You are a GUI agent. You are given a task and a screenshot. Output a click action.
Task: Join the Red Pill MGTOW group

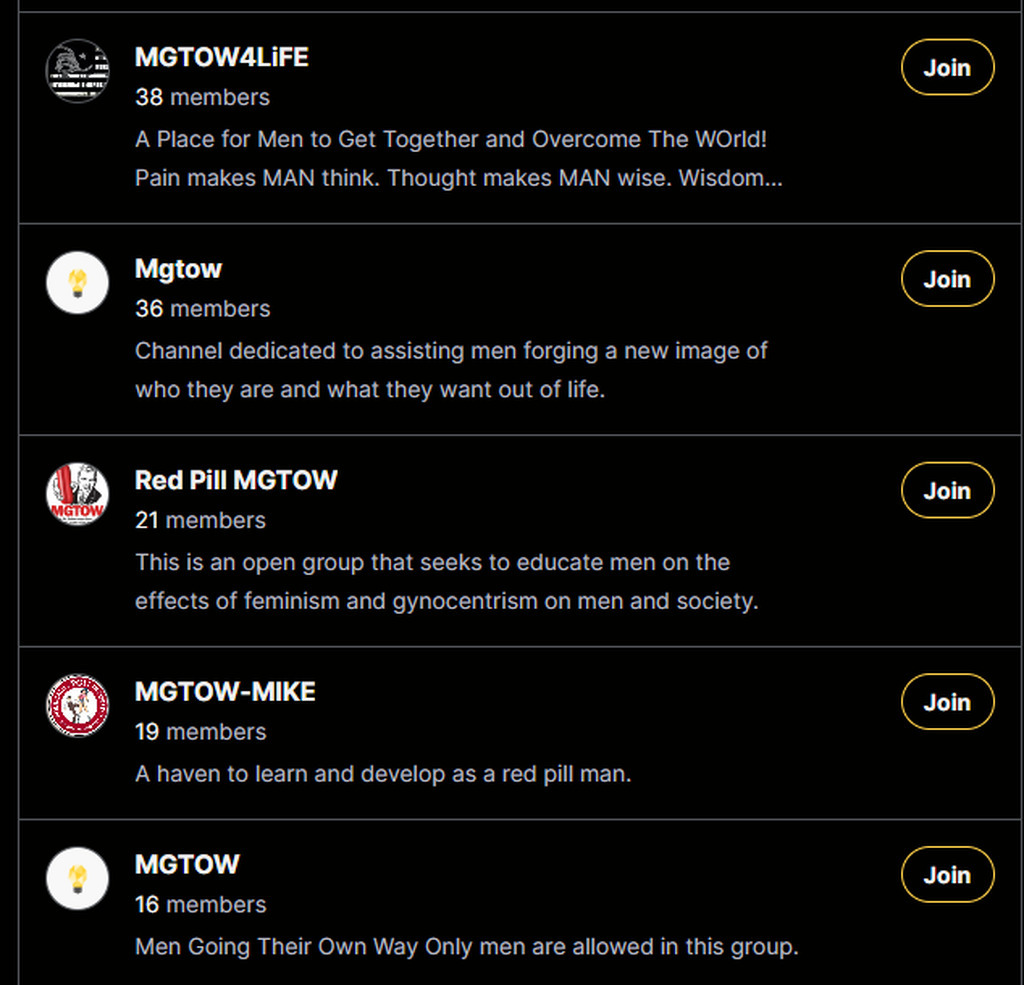(947, 491)
